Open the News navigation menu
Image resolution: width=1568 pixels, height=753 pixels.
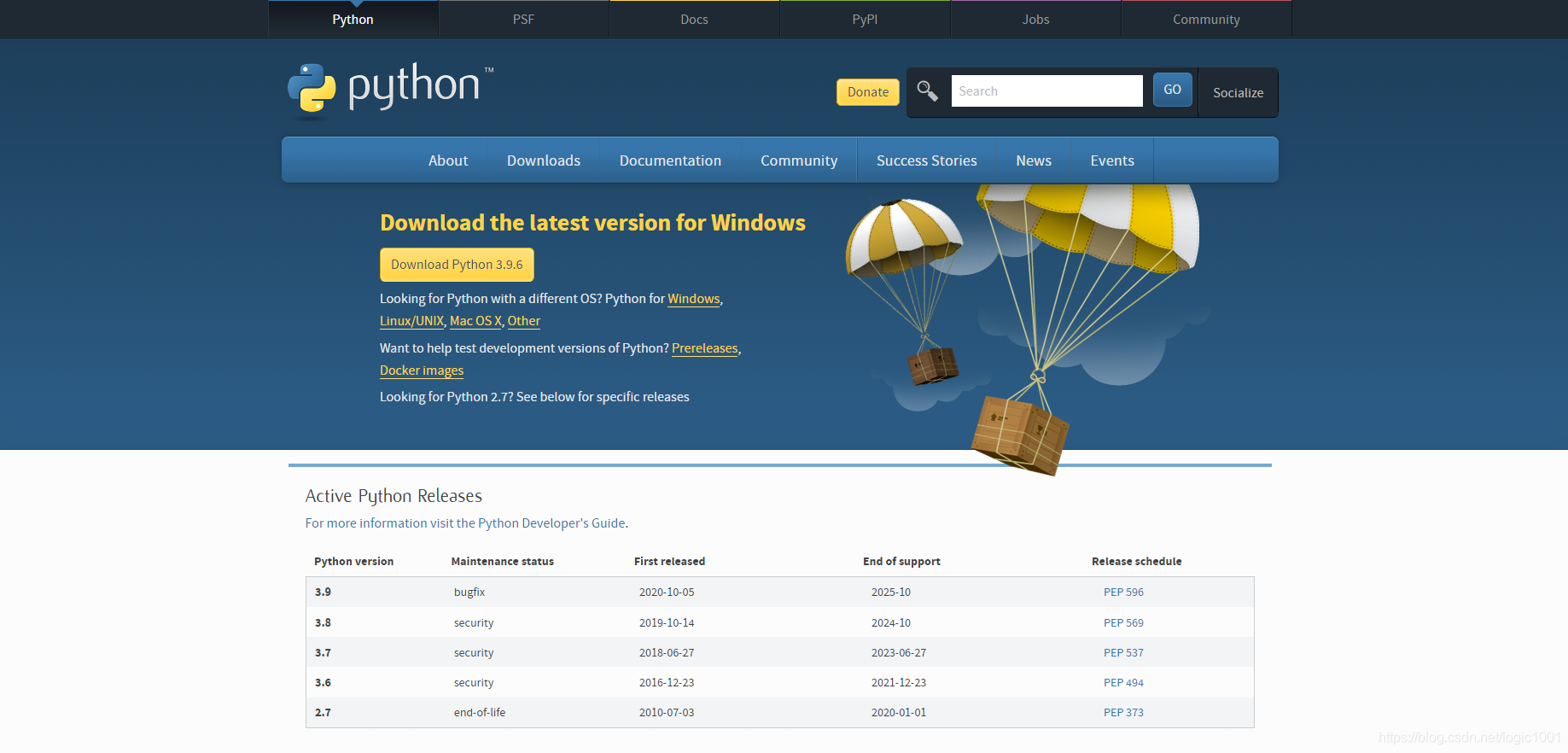1034,161
